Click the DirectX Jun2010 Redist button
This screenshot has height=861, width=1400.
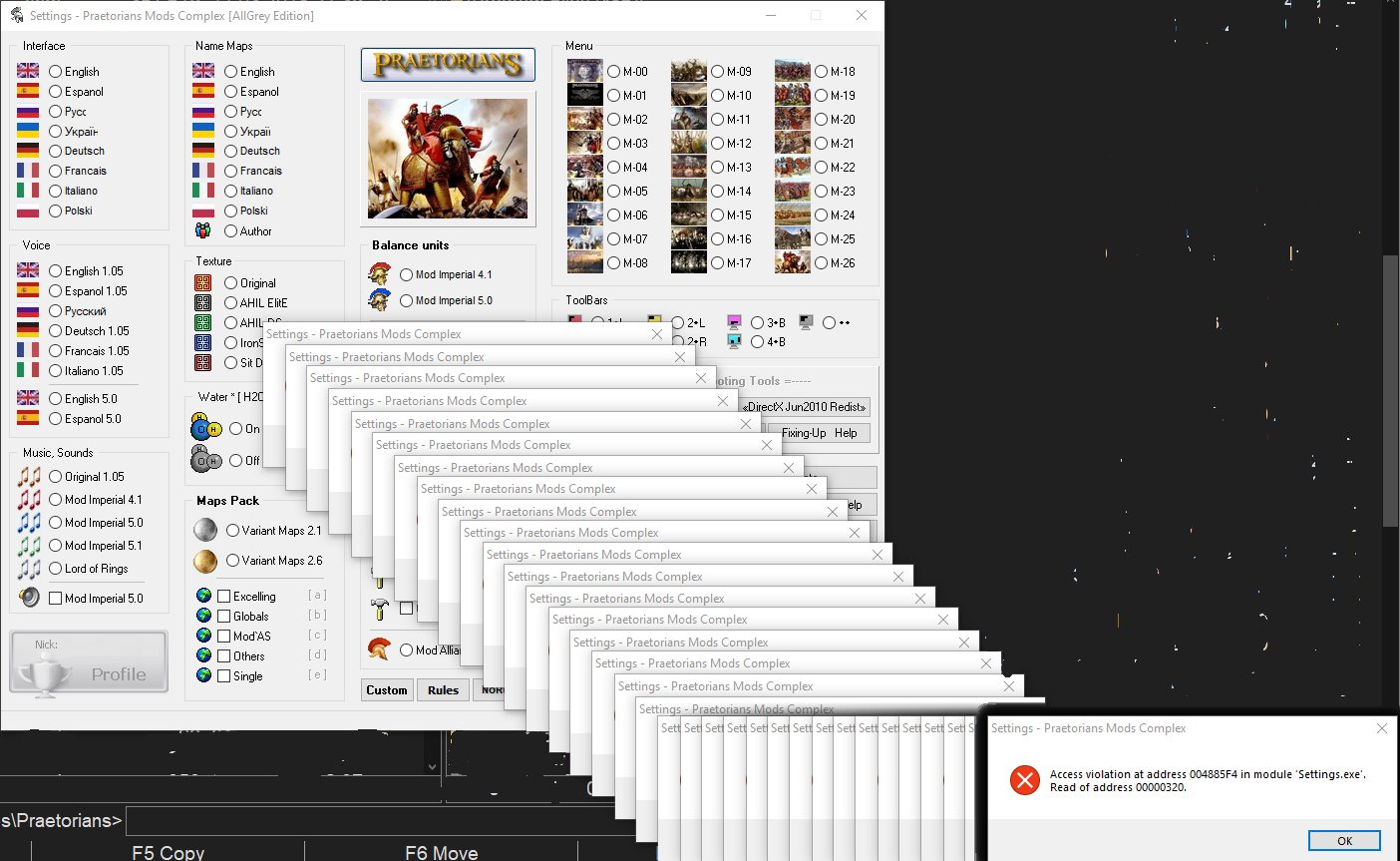[805, 406]
